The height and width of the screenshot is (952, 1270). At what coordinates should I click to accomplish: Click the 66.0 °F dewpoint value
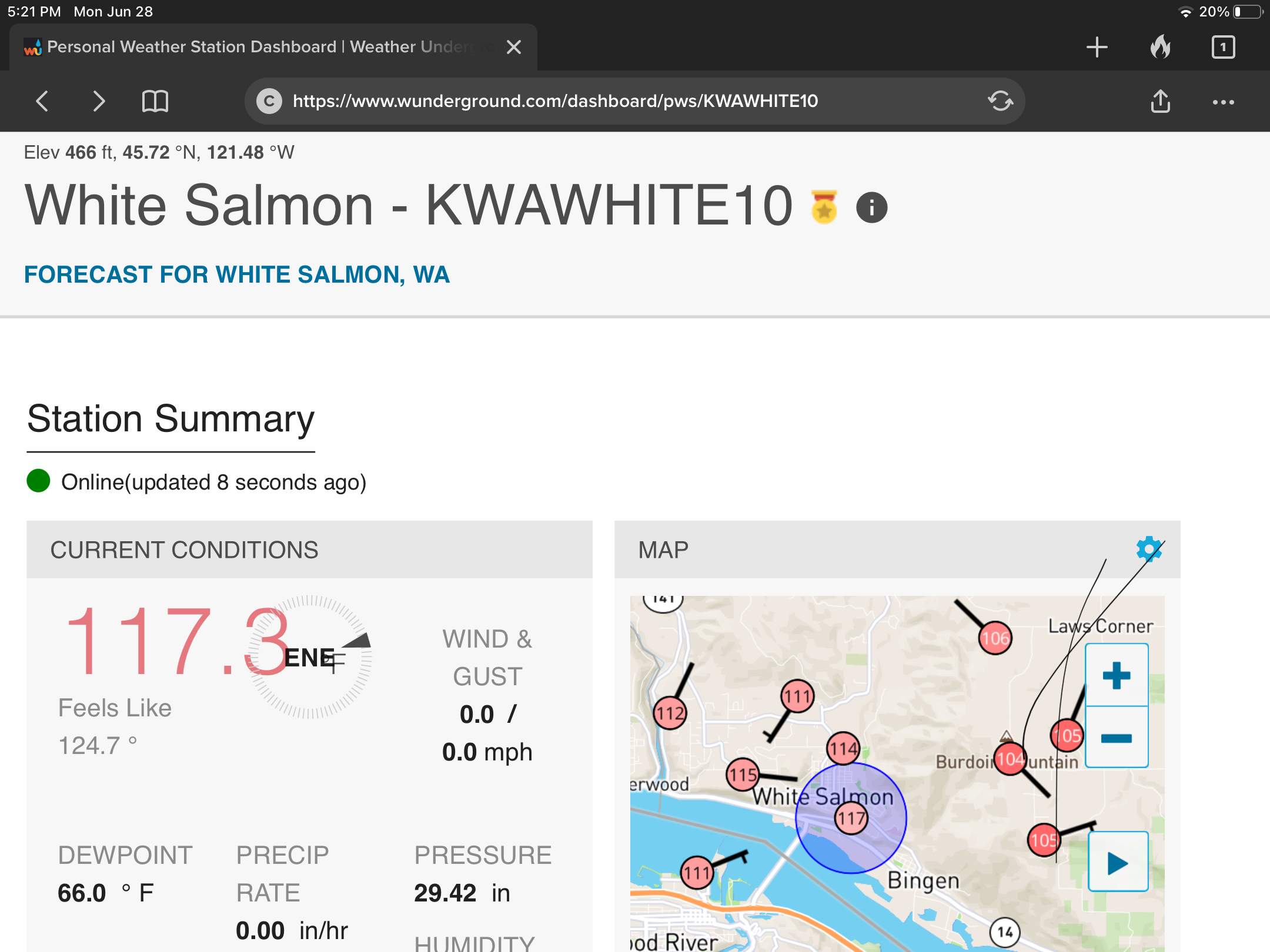click(106, 893)
